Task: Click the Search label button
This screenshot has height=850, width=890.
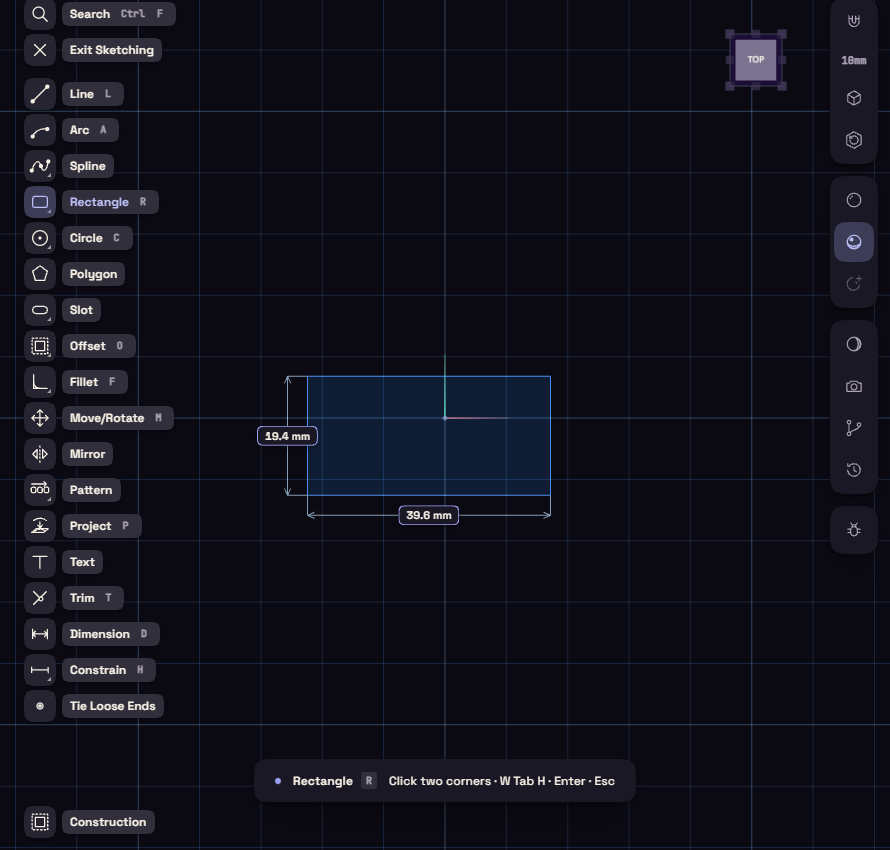Action: click(x=119, y=14)
